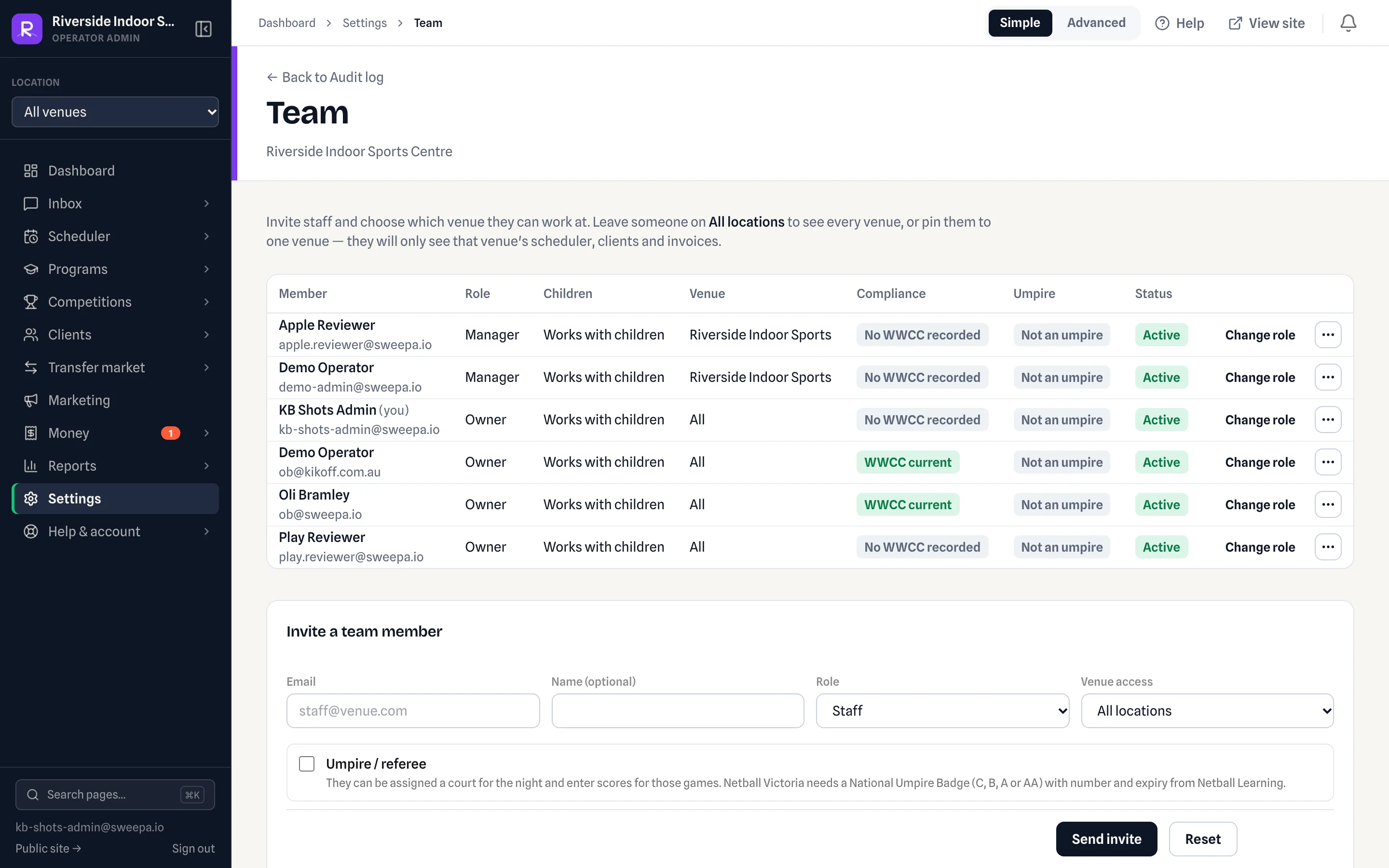The height and width of the screenshot is (868, 1389).
Task: Switch to Advanced mode
Action: point(1096,23)
